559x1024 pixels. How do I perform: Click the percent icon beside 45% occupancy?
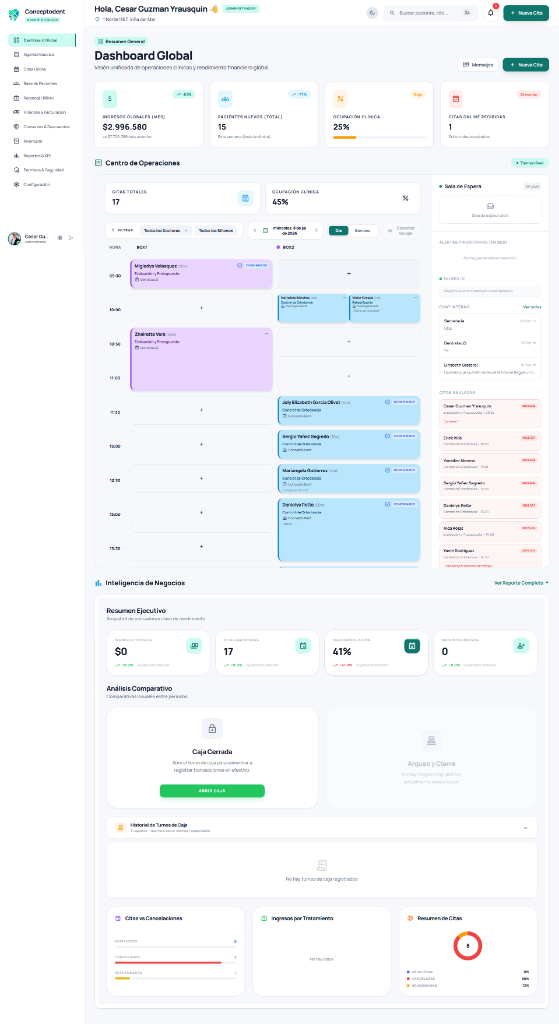[406, 198]
